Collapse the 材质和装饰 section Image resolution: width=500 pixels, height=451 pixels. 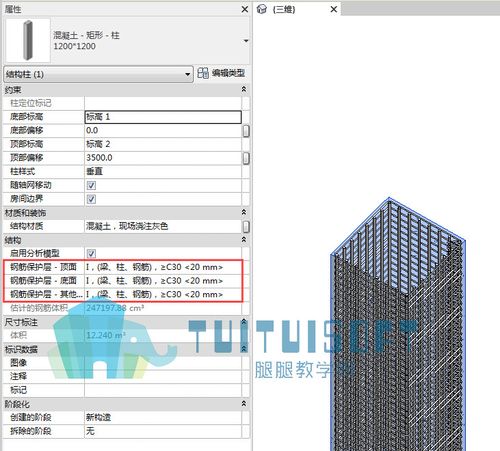(x=244, y=212)
